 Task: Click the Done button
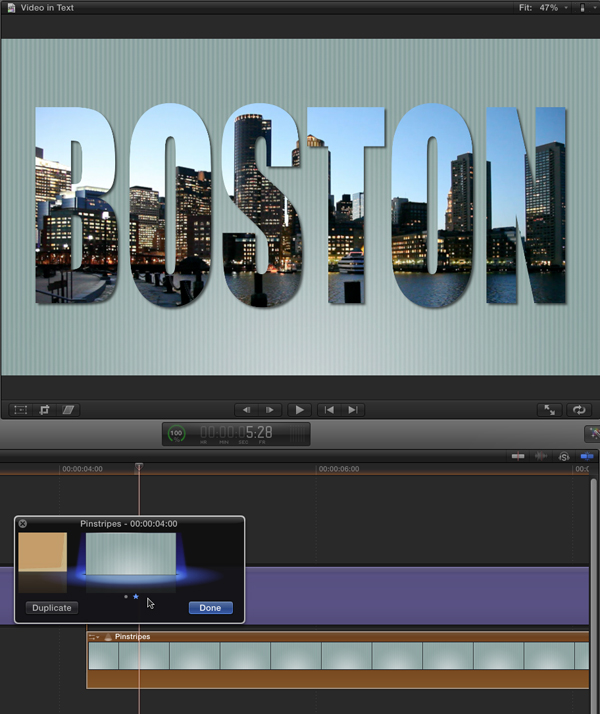(x=210, y=608)
